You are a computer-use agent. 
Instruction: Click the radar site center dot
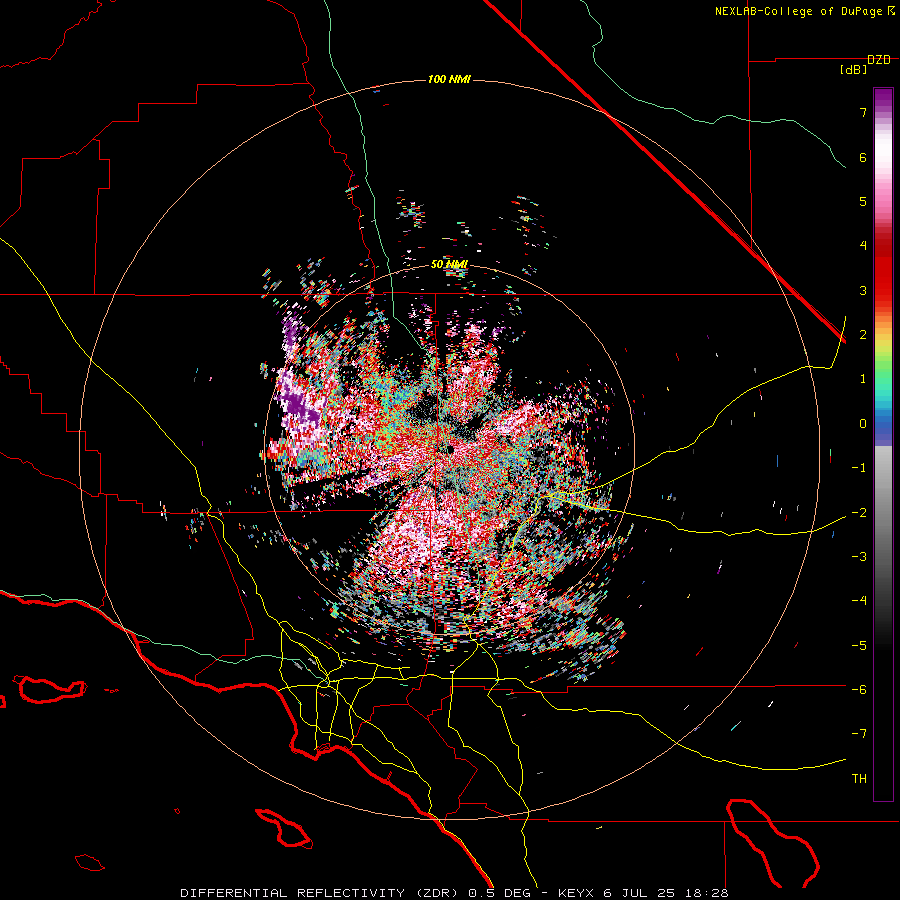pos(449,449)
